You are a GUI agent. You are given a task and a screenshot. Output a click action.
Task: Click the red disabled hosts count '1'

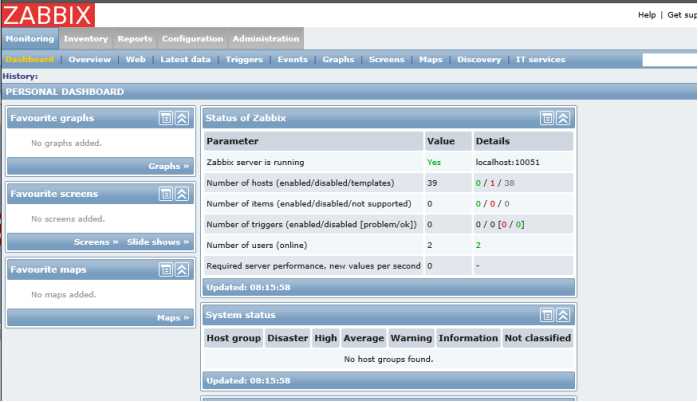(492, 183)
